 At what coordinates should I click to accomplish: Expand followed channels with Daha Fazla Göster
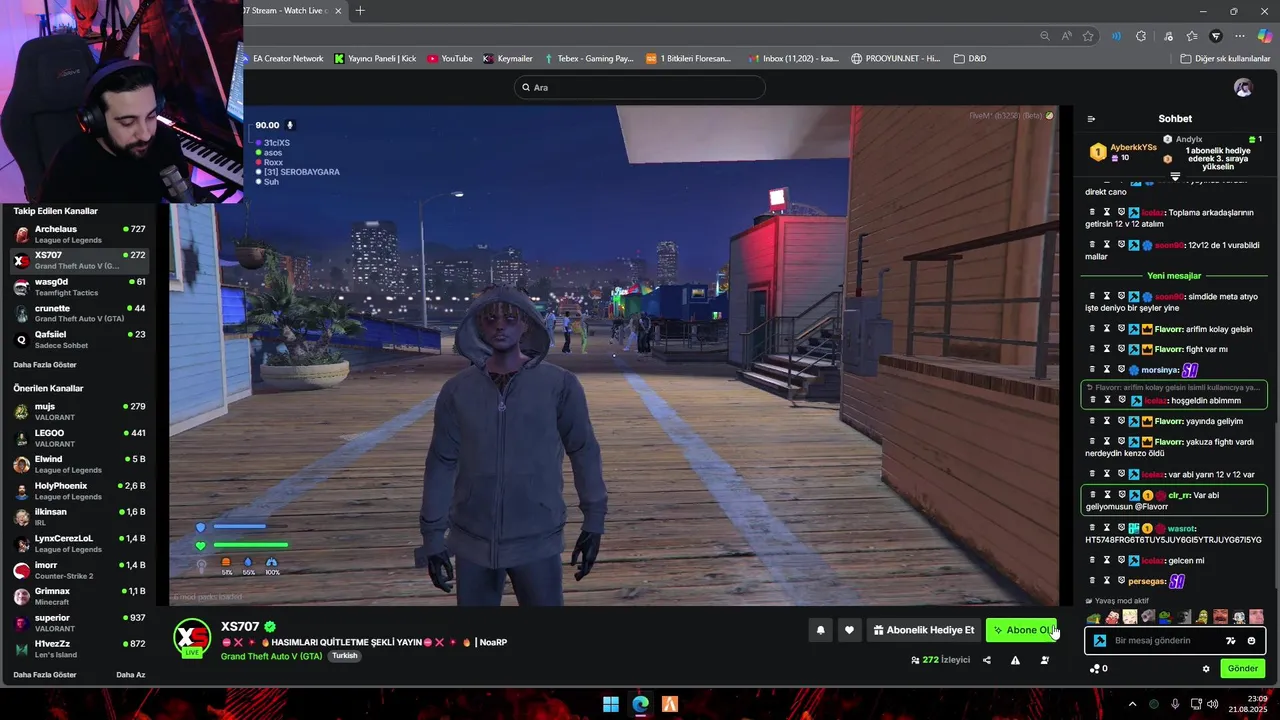[x=45, y=365]
